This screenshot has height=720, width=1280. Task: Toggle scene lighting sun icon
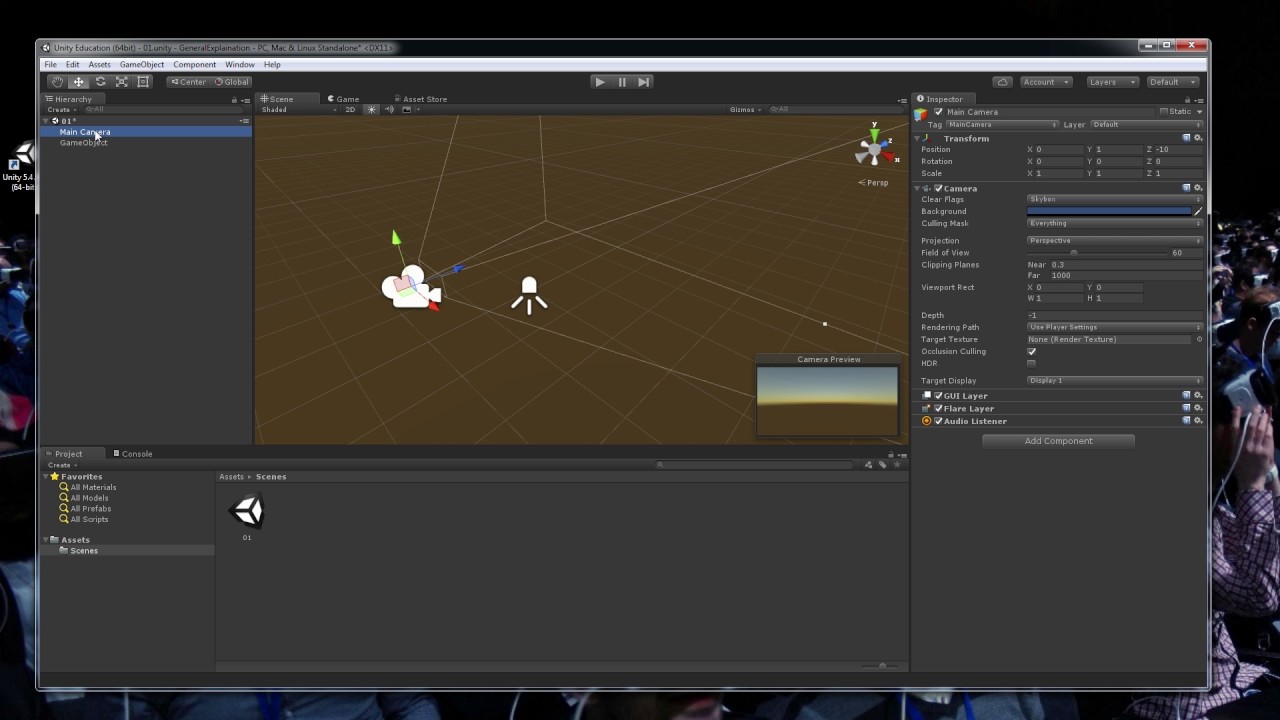371,109
